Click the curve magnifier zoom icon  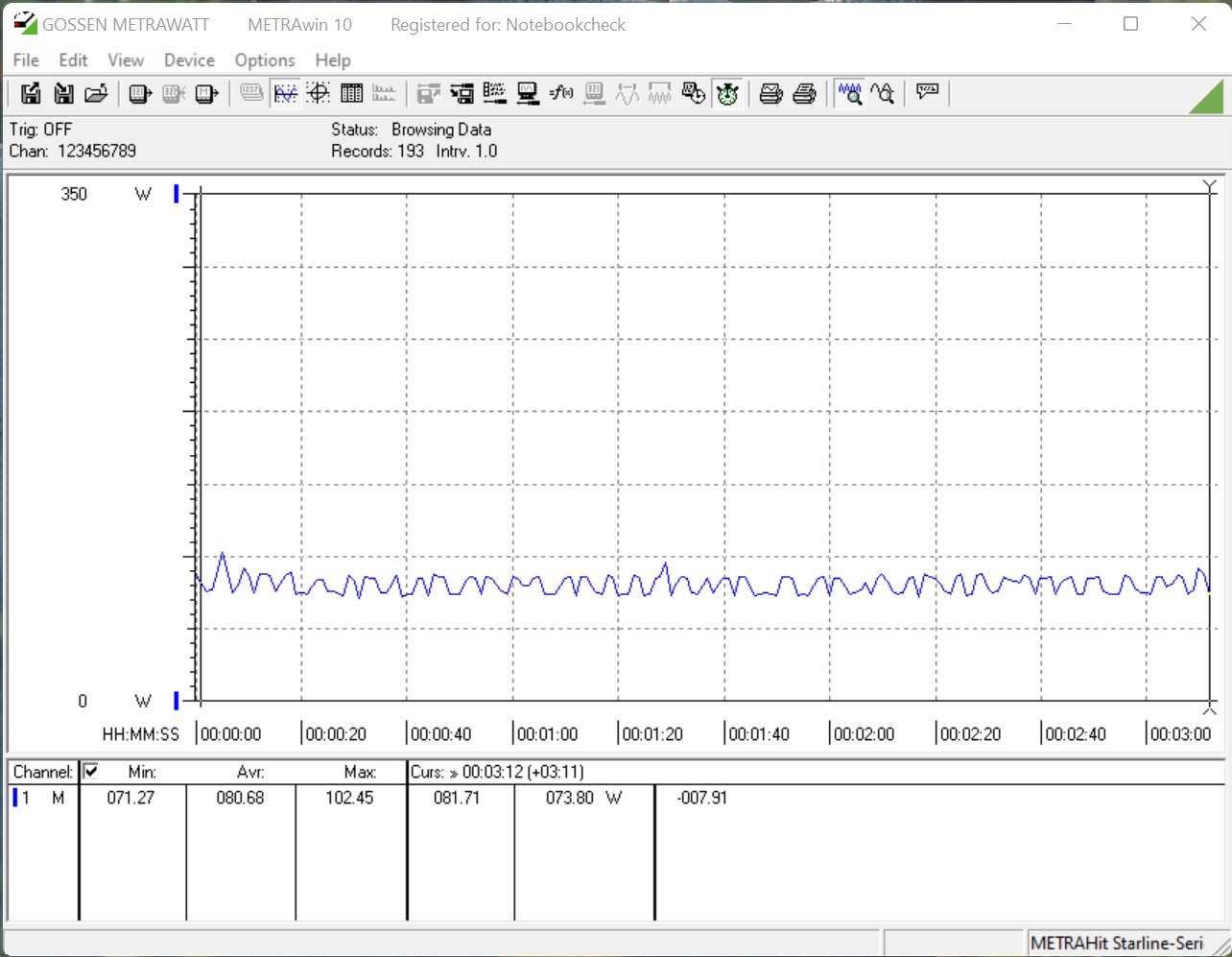(883, 93)
